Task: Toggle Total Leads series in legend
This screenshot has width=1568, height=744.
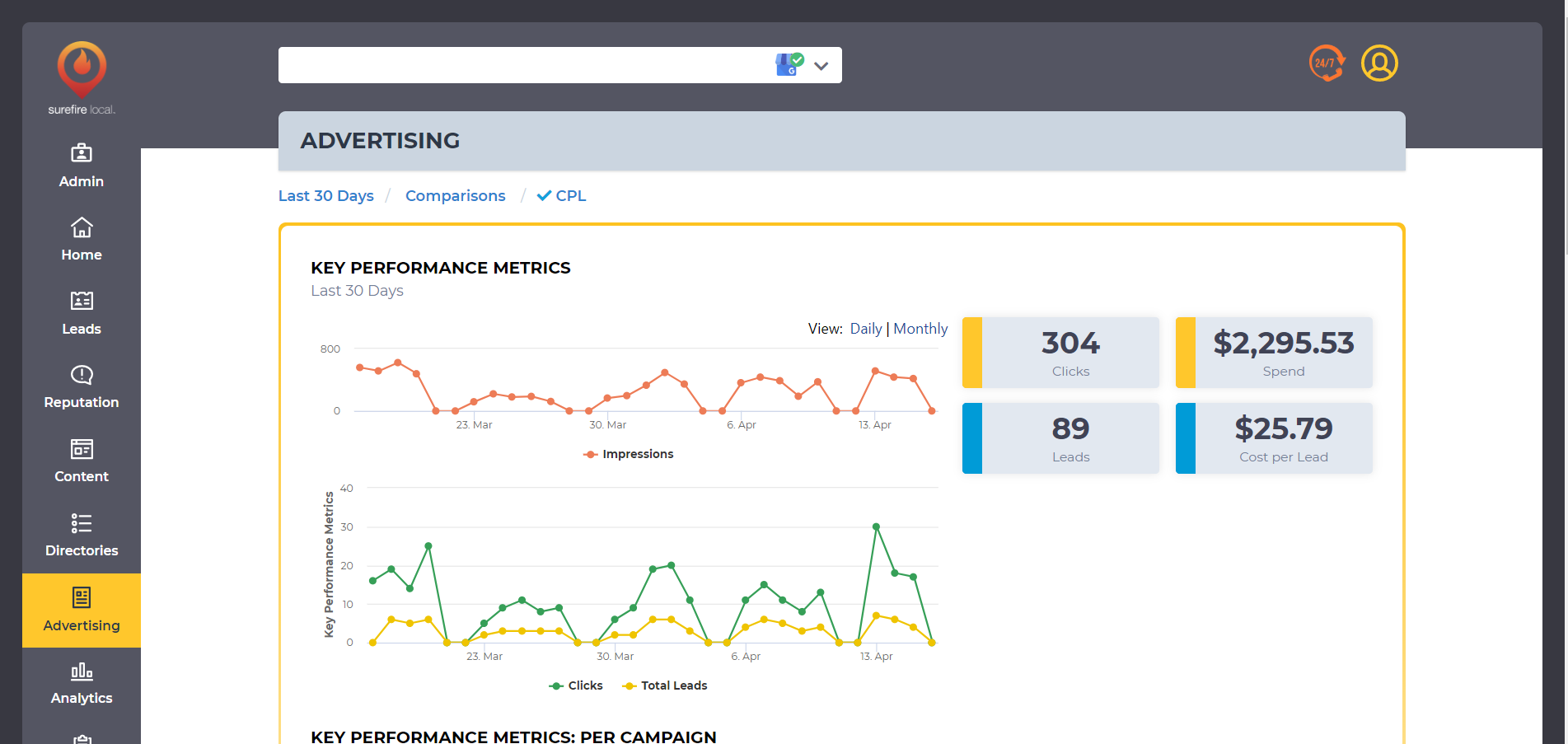Action: (x=665, y=686)
